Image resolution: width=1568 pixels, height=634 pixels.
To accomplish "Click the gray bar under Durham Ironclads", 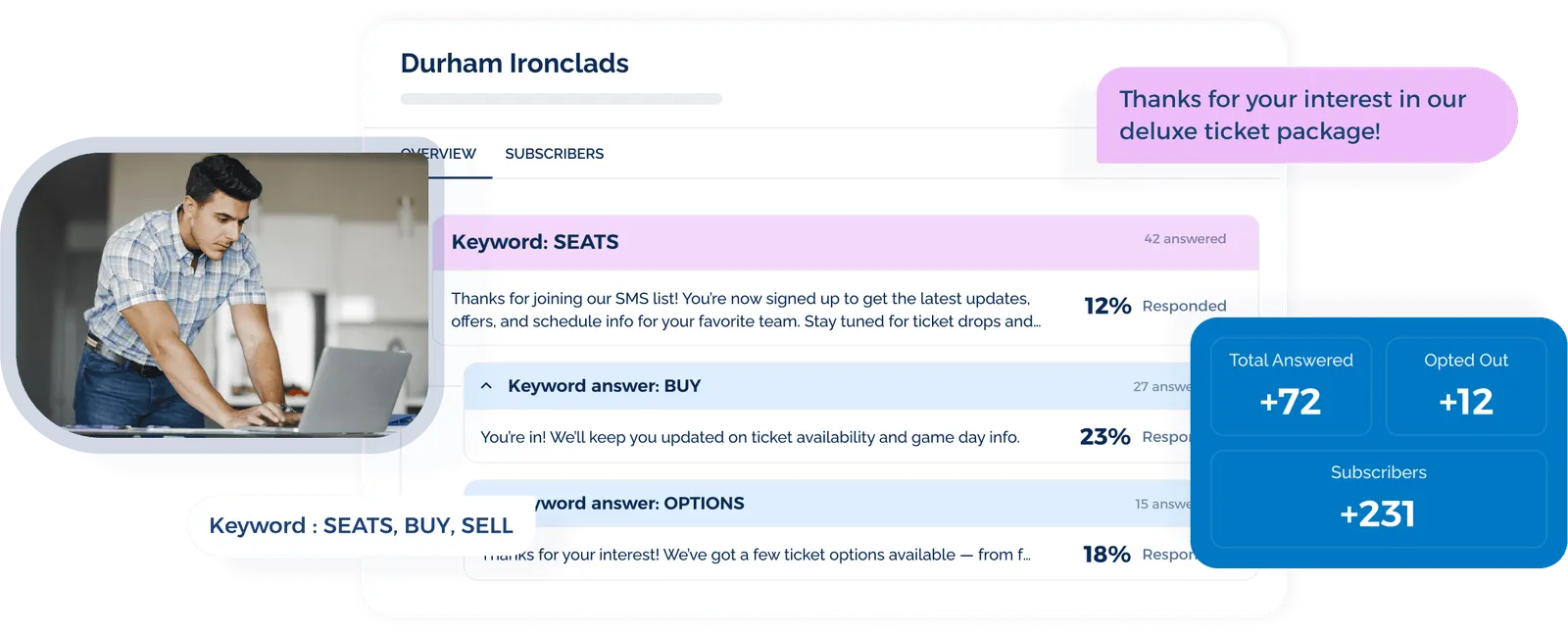I will point(561,99).
